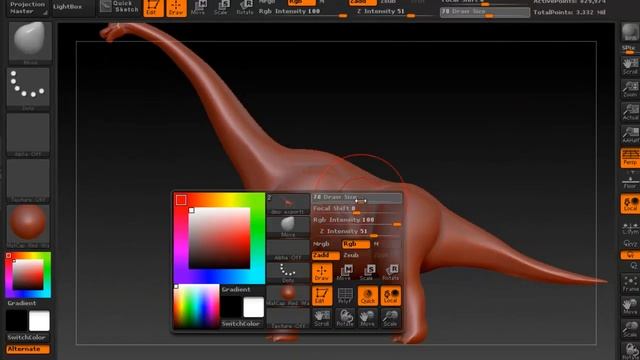The width and height of the screenshot is (640, 360).
Task: Toggle Zadd in the popup panel
Action: (x=326, y=256)
